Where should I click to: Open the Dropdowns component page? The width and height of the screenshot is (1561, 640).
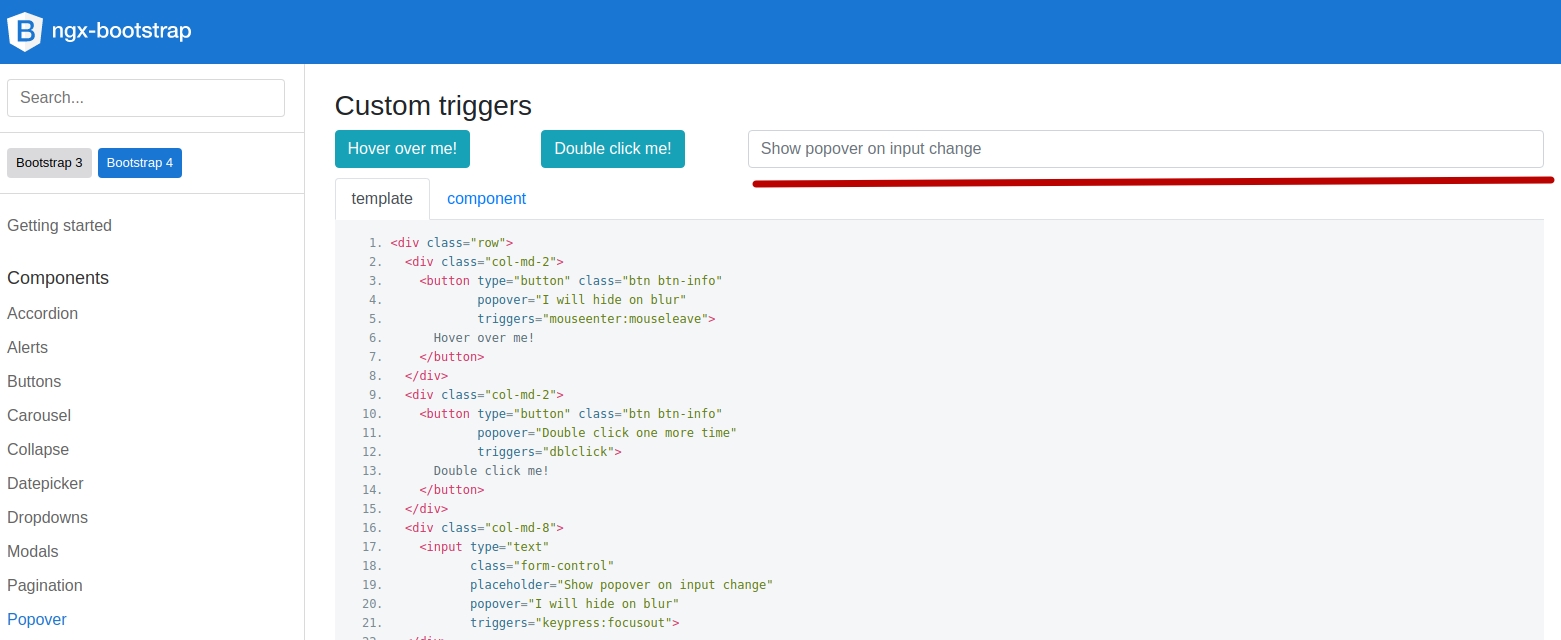pos(47,517)
